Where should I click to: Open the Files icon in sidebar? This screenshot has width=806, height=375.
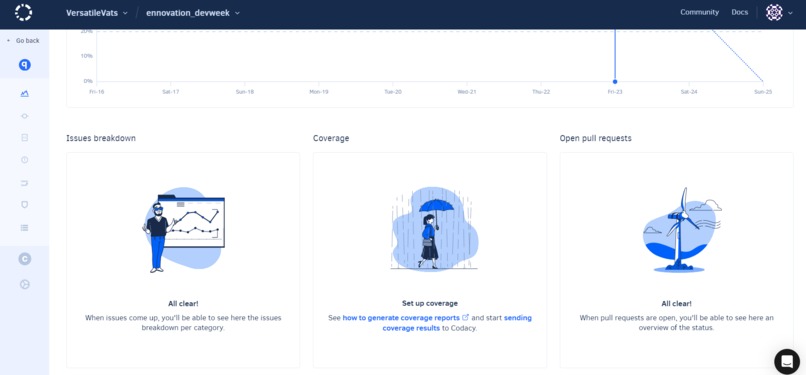(x=25, y=138)
